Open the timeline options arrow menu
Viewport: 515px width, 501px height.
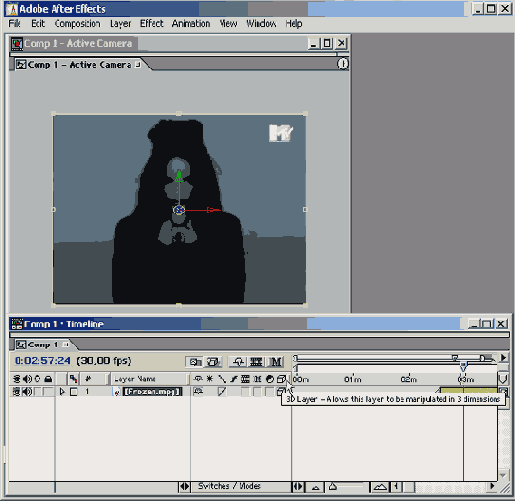503,357
